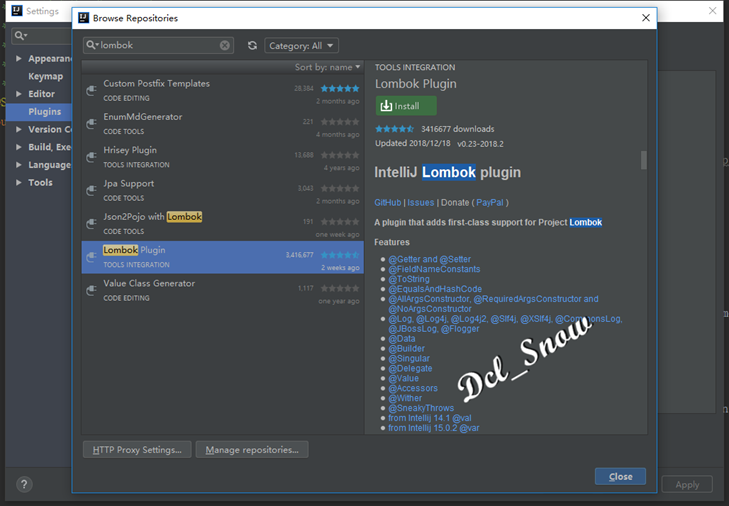Viewport: 729px width, 506px height.
Task: Click the Apply button in Settings
Action: pos(687,484)
